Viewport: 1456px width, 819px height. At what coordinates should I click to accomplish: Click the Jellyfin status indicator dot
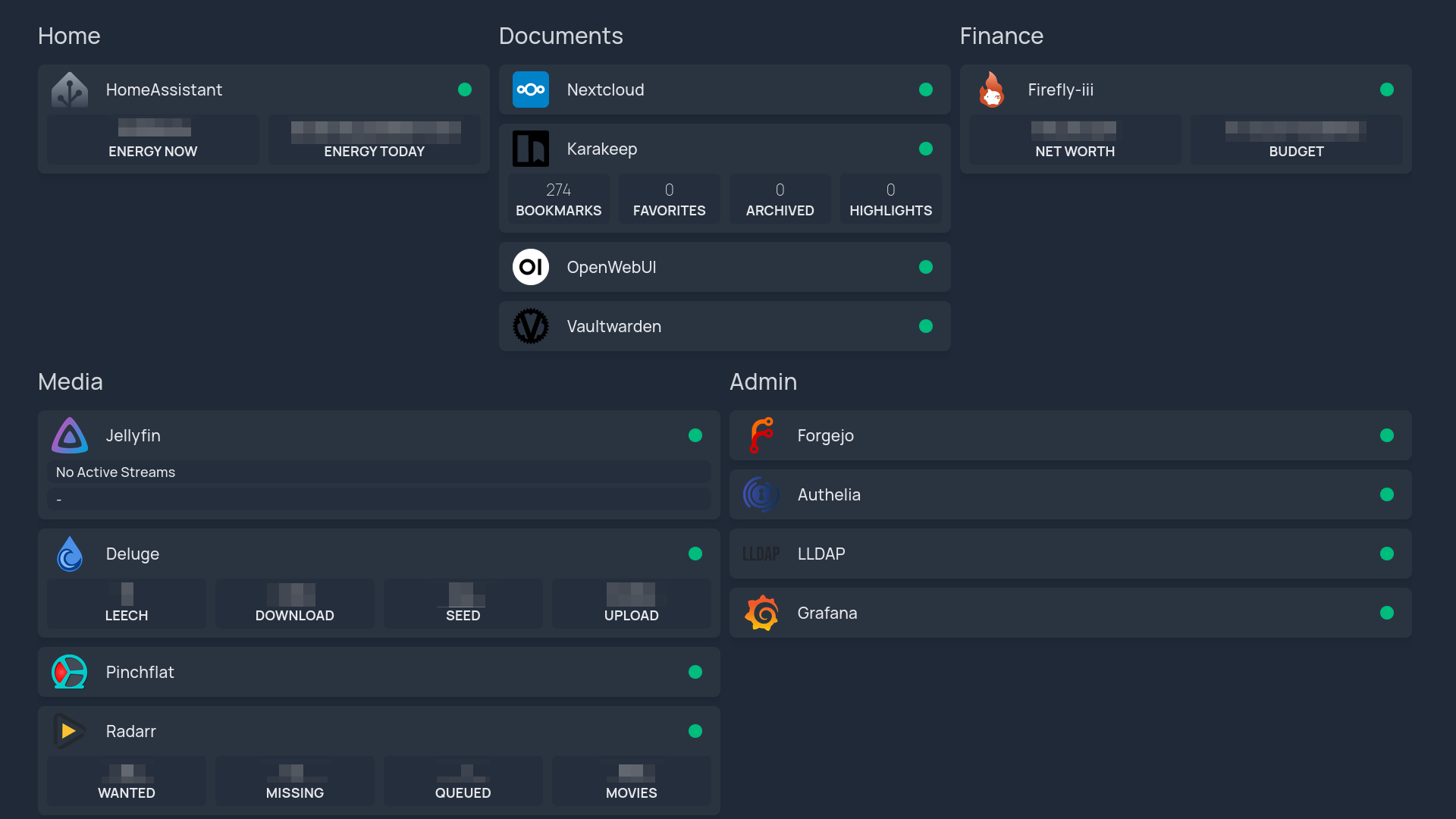click(x=695, y=435)
